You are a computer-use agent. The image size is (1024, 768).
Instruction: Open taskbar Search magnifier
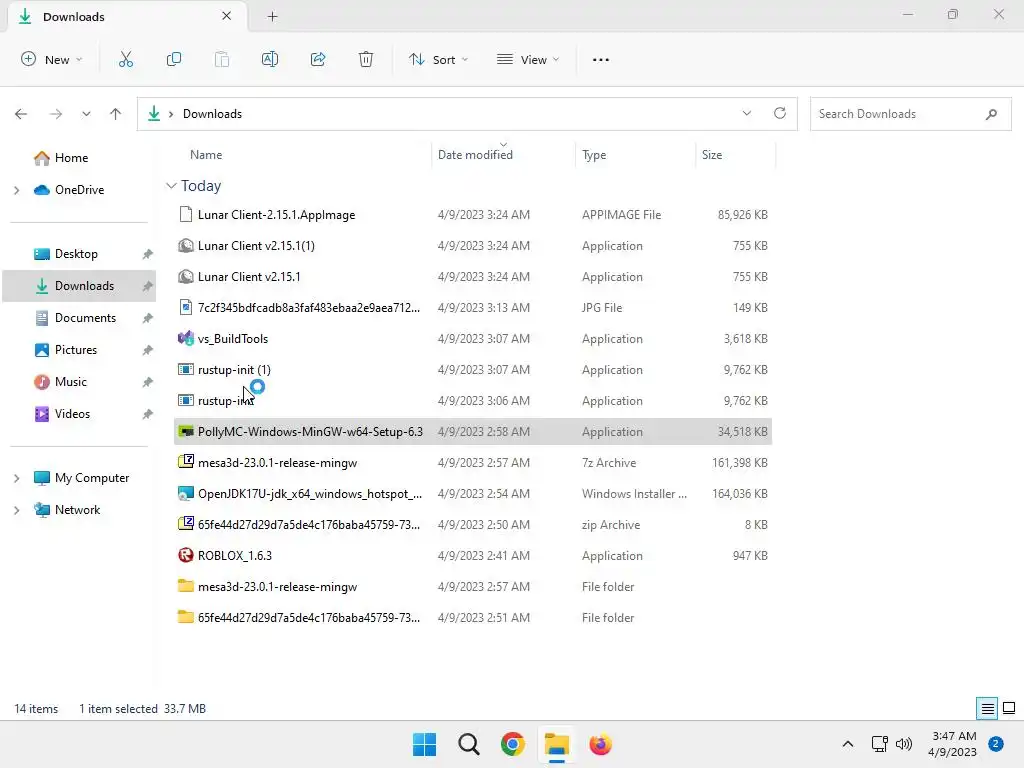pos(469,744)
